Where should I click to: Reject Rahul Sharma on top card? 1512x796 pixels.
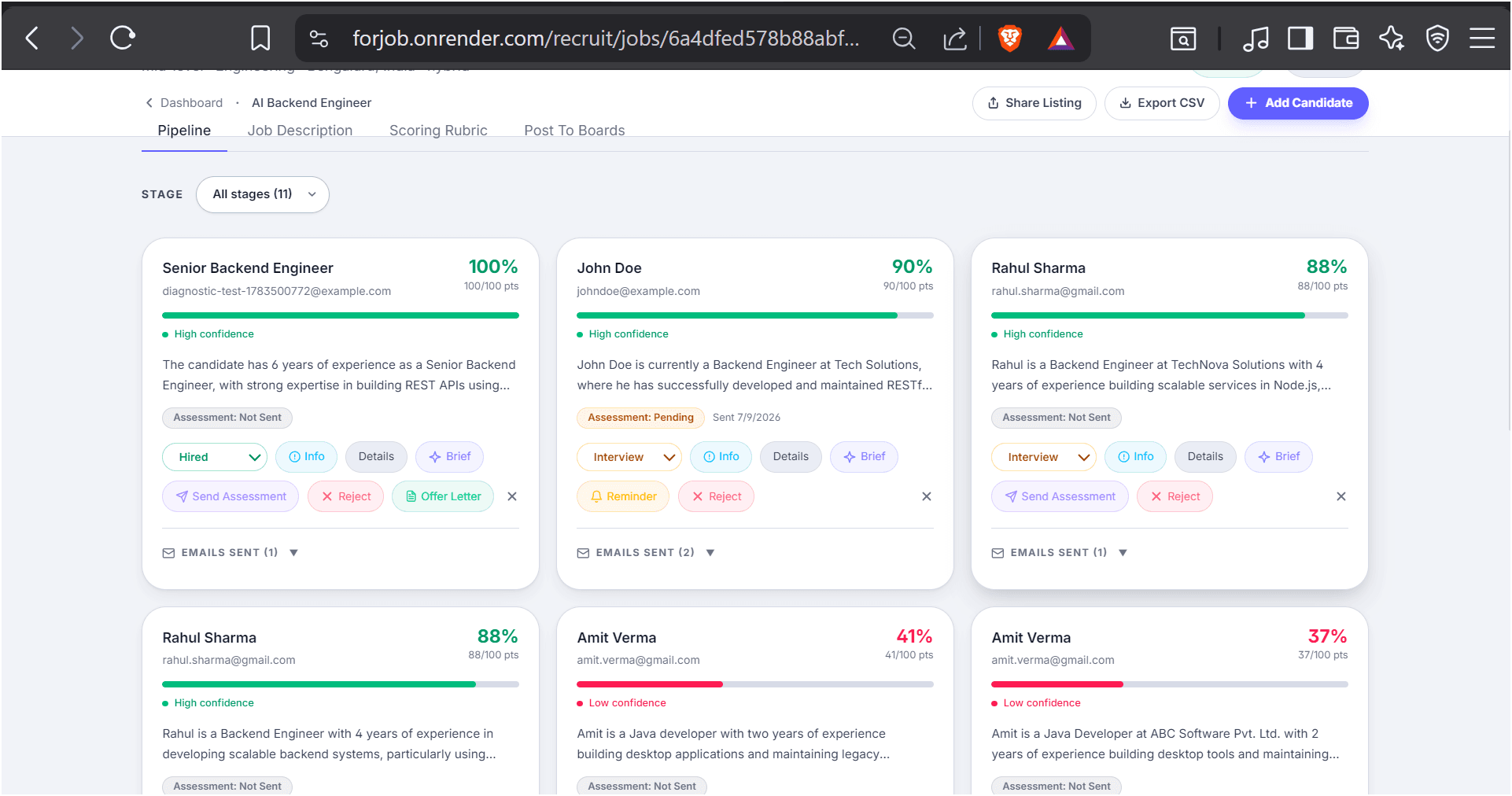[x=1175, y=497]
